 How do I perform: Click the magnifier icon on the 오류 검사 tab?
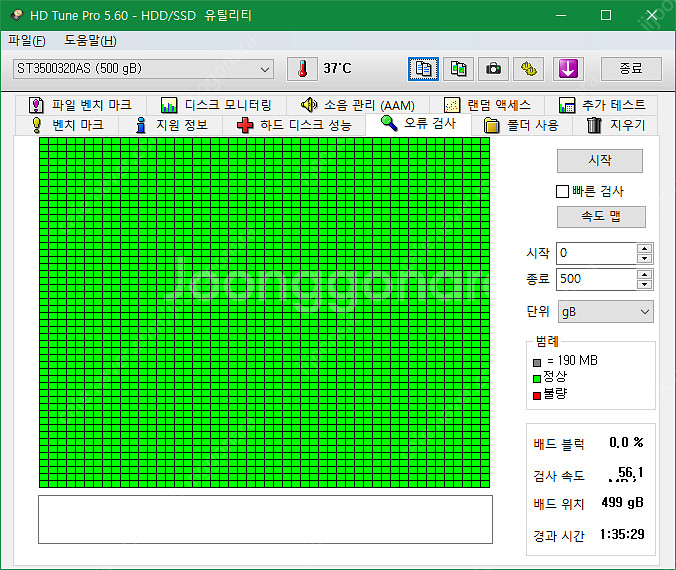click(389, 123)
